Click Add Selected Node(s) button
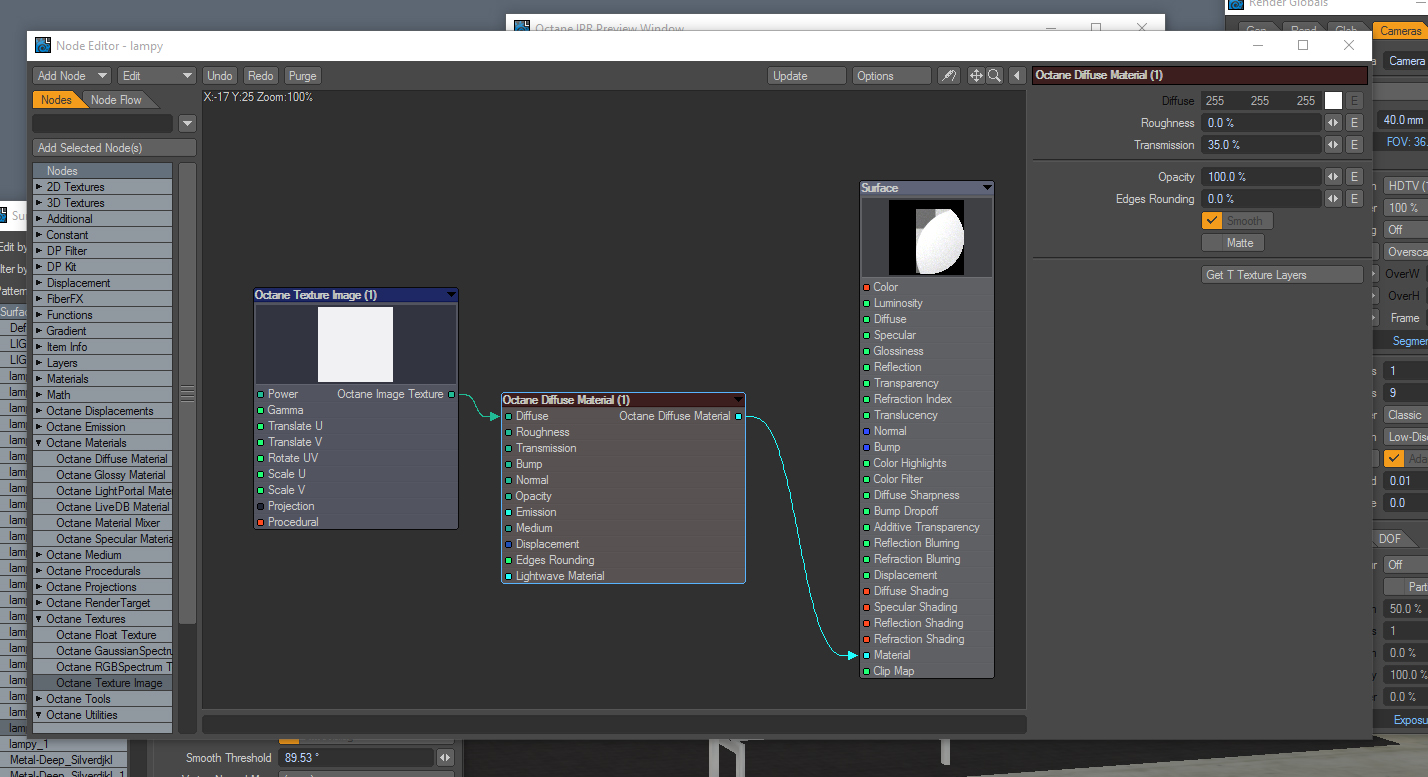The height and width of the screenshot is (777, 1428). (x=114, y=148)
